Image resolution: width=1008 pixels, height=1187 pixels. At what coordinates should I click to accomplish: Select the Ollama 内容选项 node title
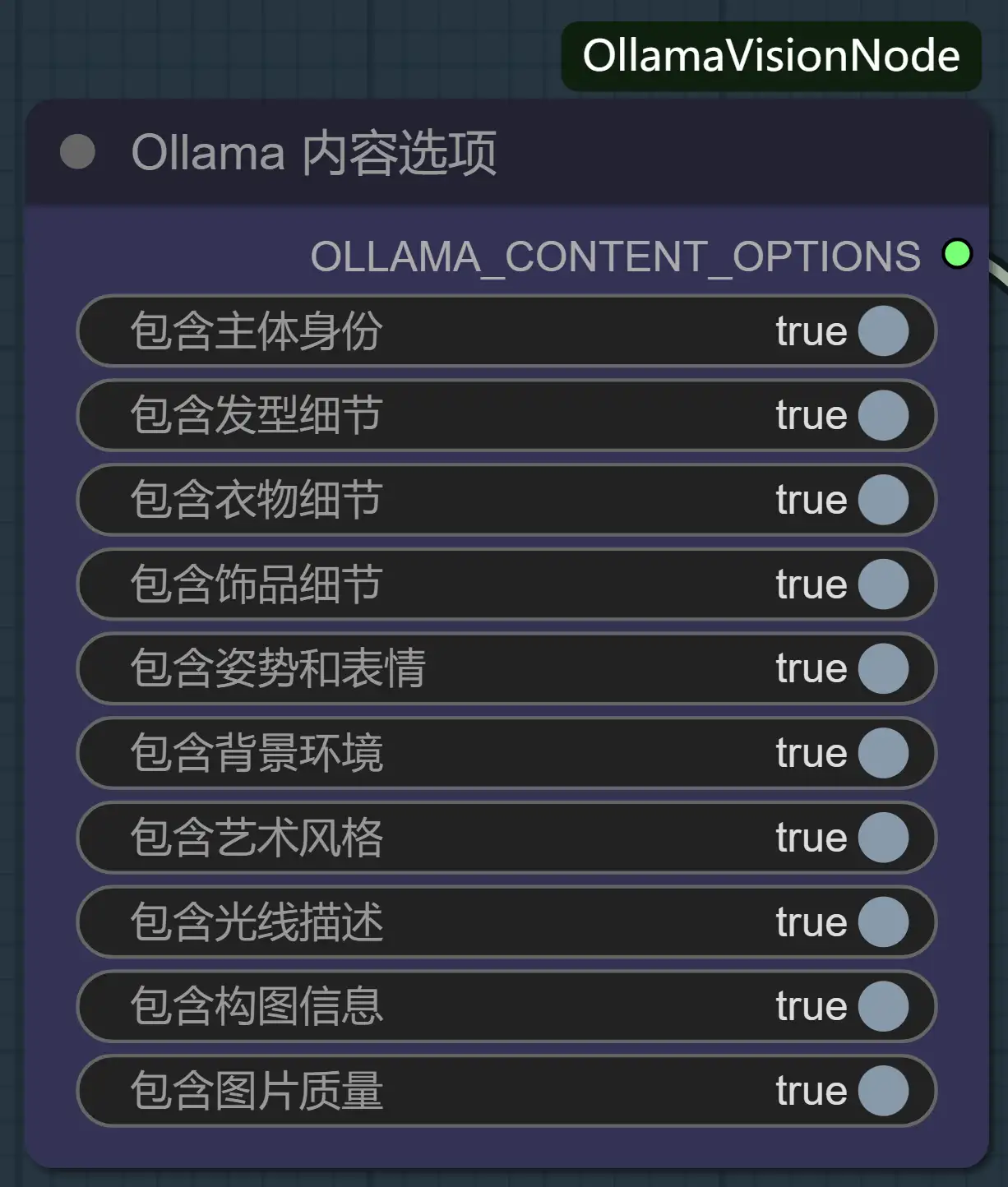[x=314, y=153]
